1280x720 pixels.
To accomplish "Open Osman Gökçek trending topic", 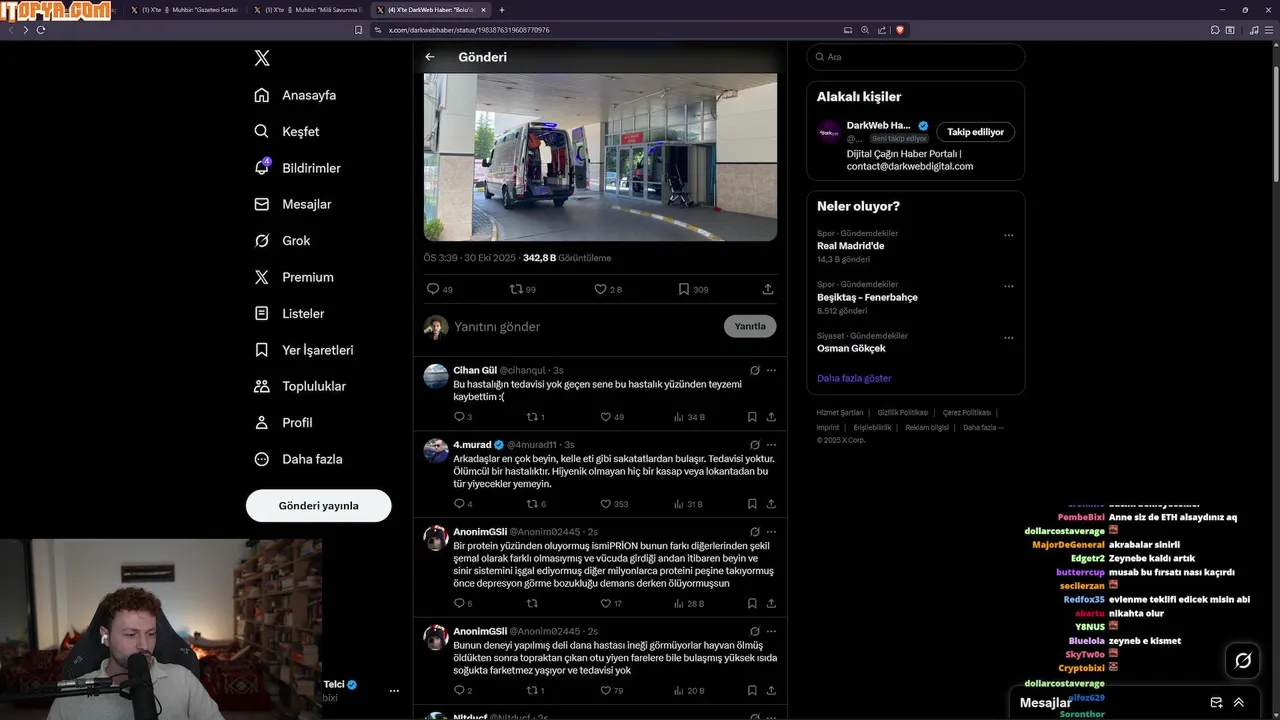I will [851, 348].
